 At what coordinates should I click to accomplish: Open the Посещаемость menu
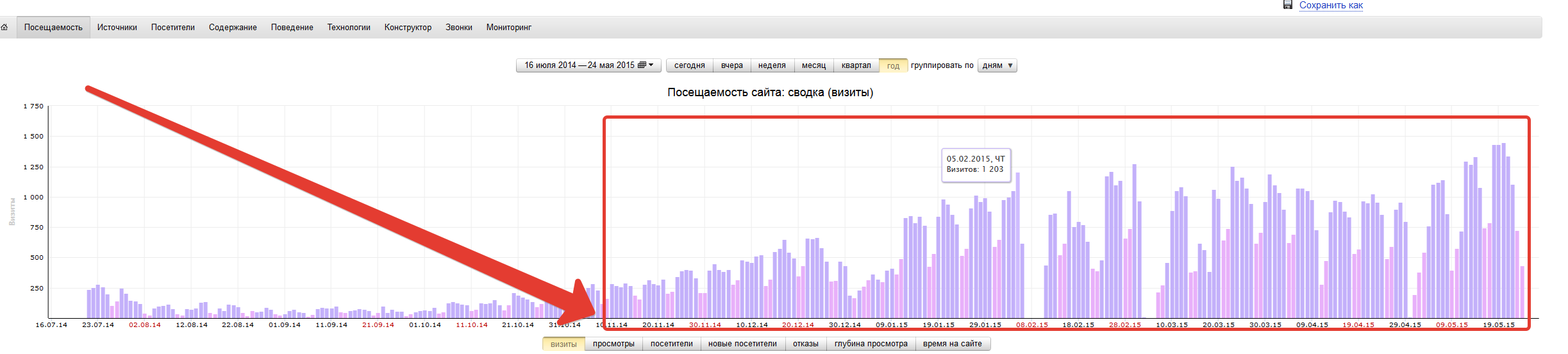[x=53, y=28]
